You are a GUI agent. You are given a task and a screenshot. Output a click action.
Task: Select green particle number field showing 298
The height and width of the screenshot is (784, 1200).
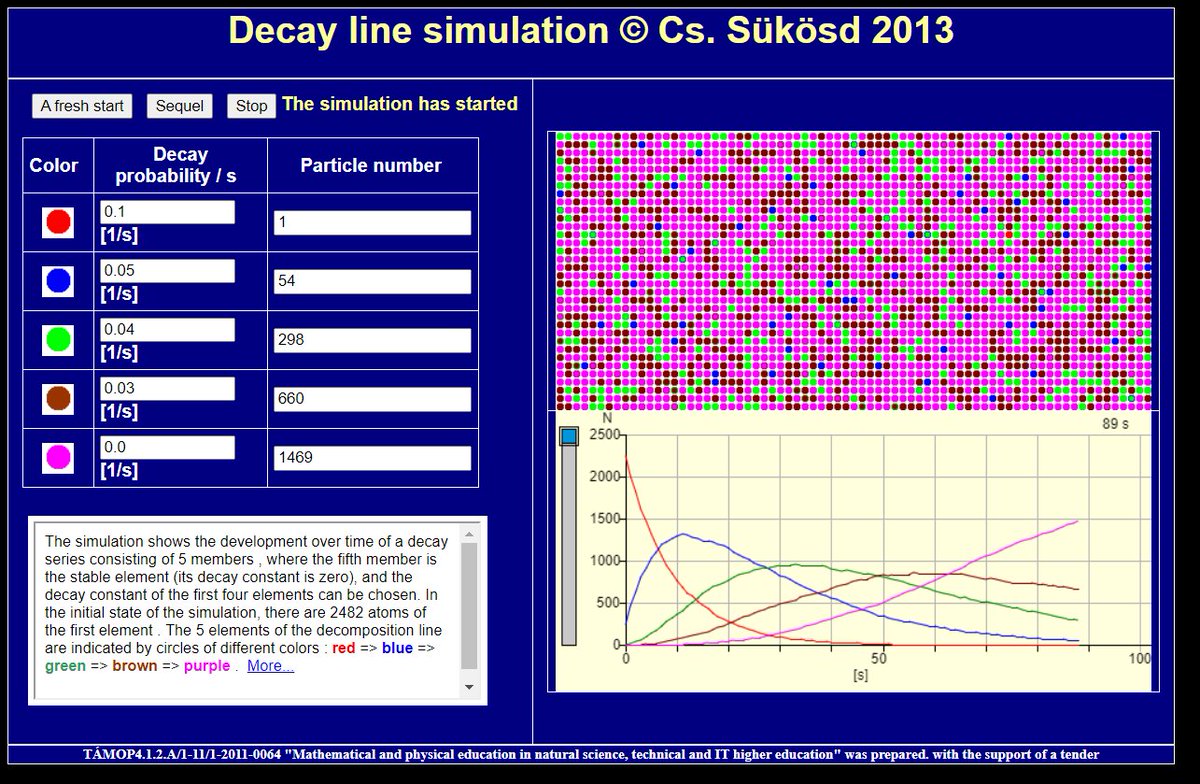click(x=372, y=341)
